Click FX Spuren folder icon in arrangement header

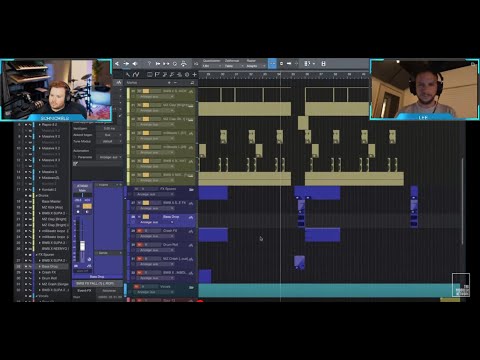pos(191,189)
